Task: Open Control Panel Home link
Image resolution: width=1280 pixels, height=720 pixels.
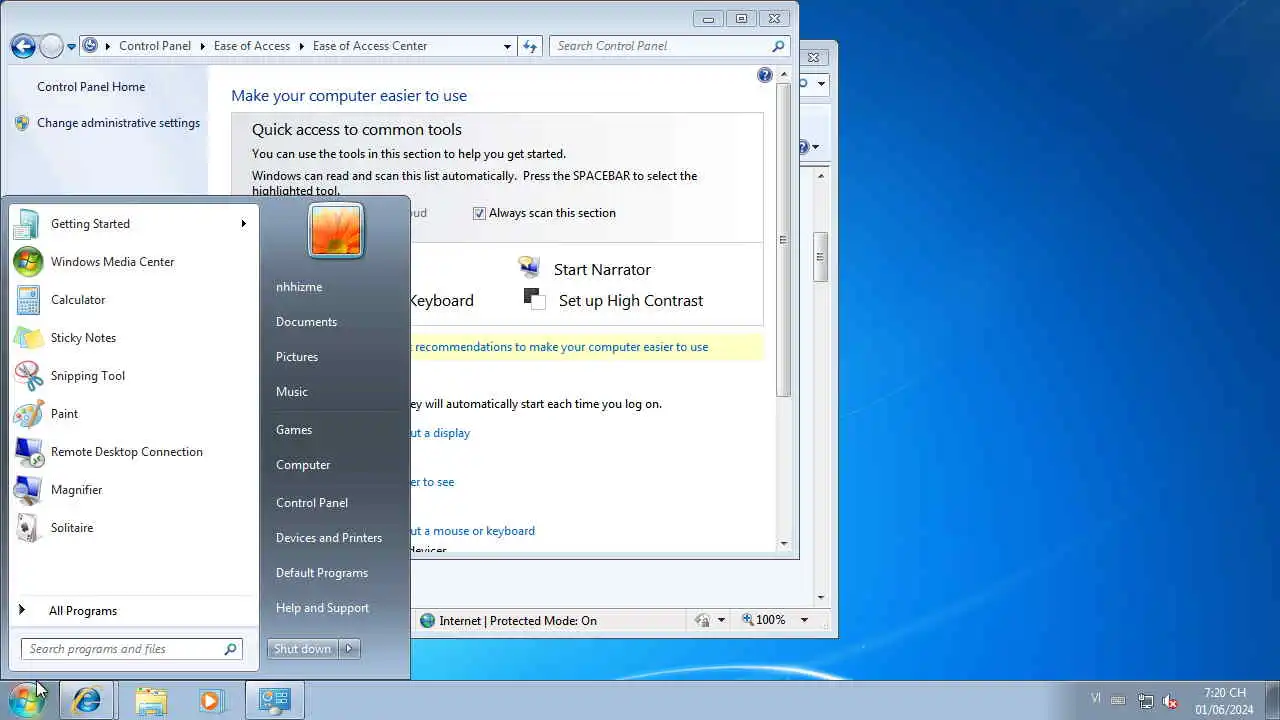Action: click(91, 87)
